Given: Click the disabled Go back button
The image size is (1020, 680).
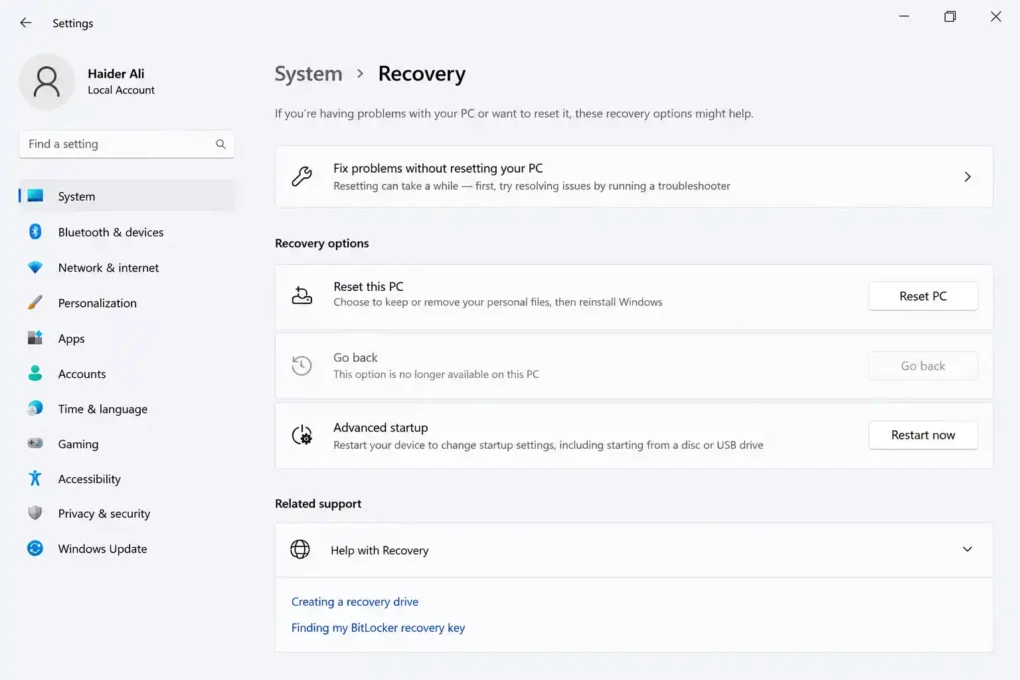Looking at the screenshot, I should tap(922, 366).
